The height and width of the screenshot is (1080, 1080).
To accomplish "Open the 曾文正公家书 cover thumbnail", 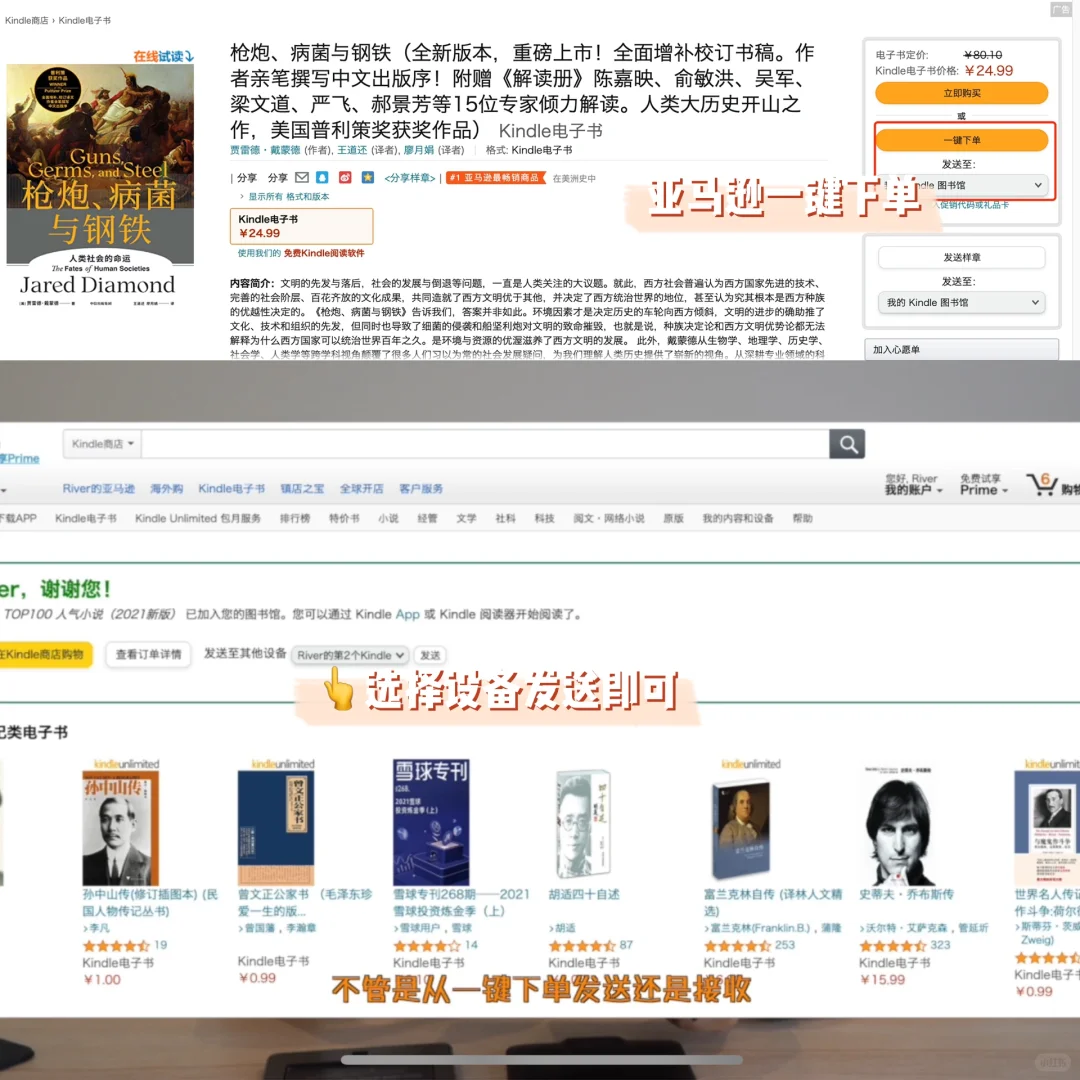I will [276, 828].
